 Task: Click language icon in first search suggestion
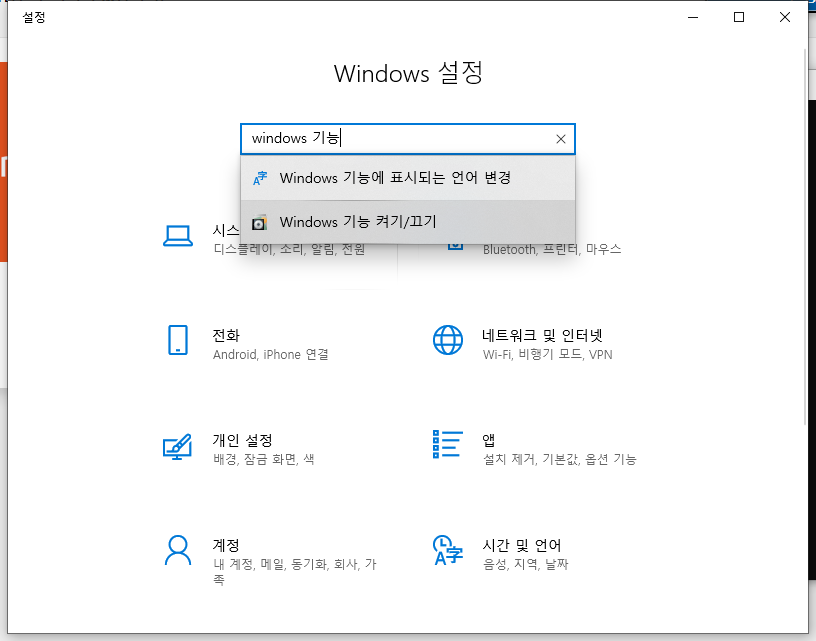(260, 178)
